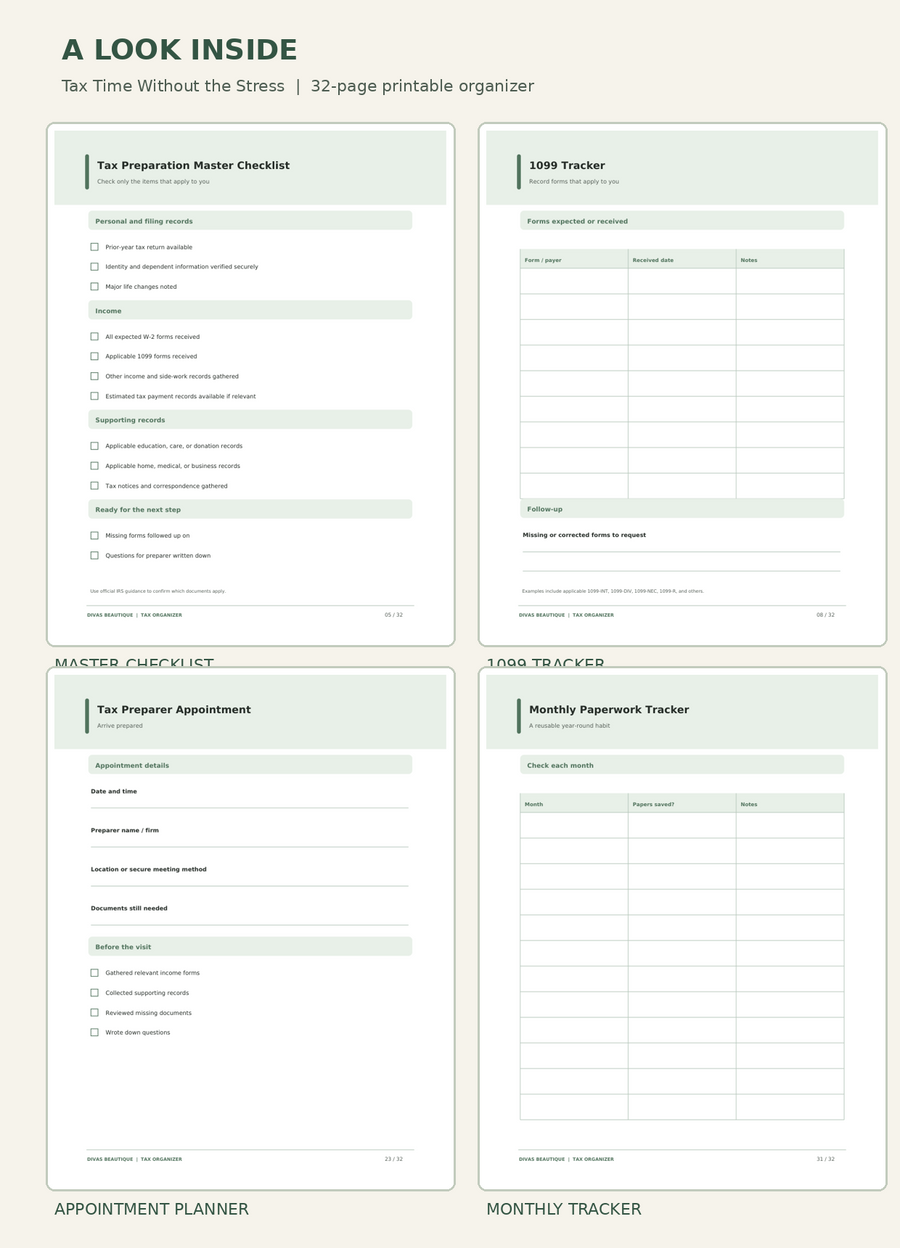Select the 'Appointment details' section header
Viewport: 900px width, 1248px height.
(250, 765)
